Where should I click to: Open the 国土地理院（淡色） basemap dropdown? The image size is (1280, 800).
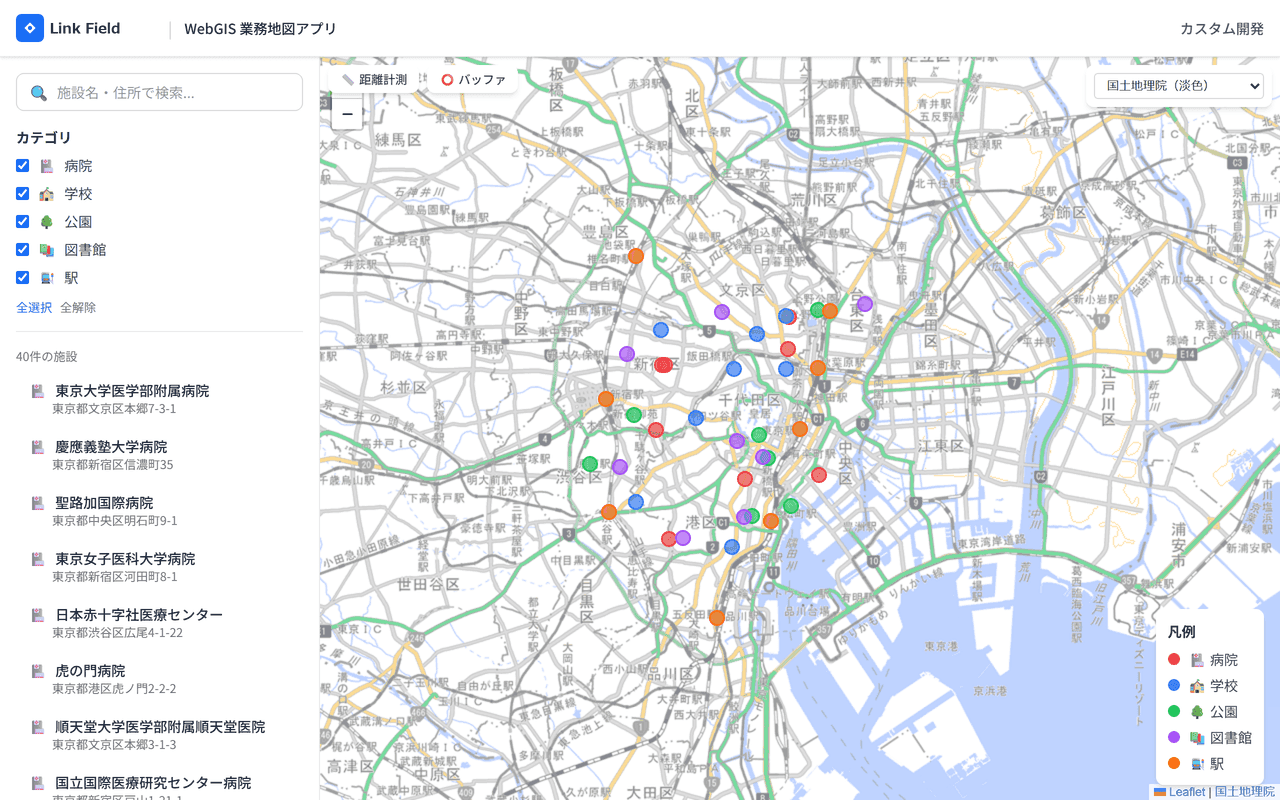click(x=1179, y=86)
